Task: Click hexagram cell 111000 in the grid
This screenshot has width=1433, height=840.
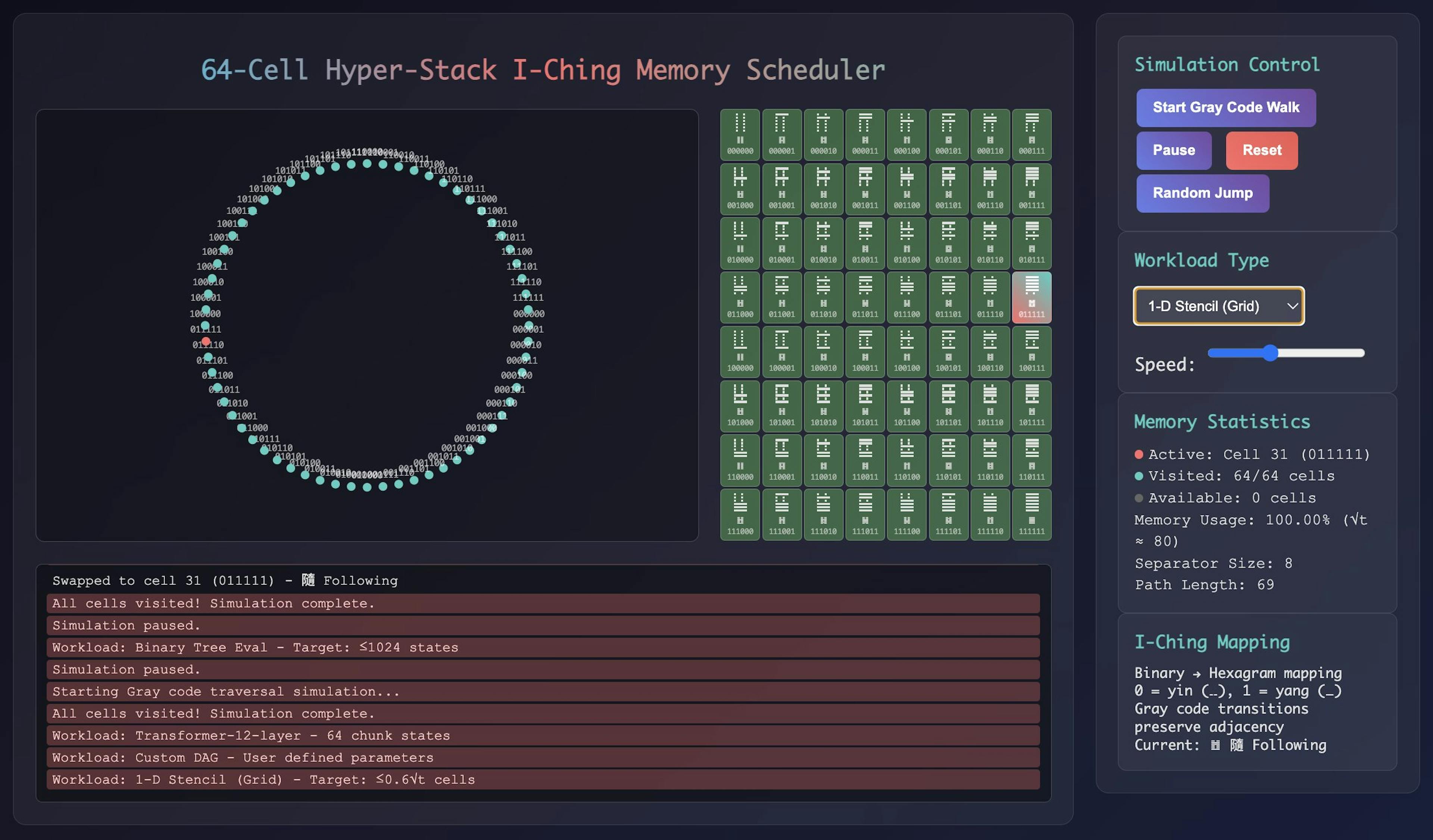Action: pos(740,514)
